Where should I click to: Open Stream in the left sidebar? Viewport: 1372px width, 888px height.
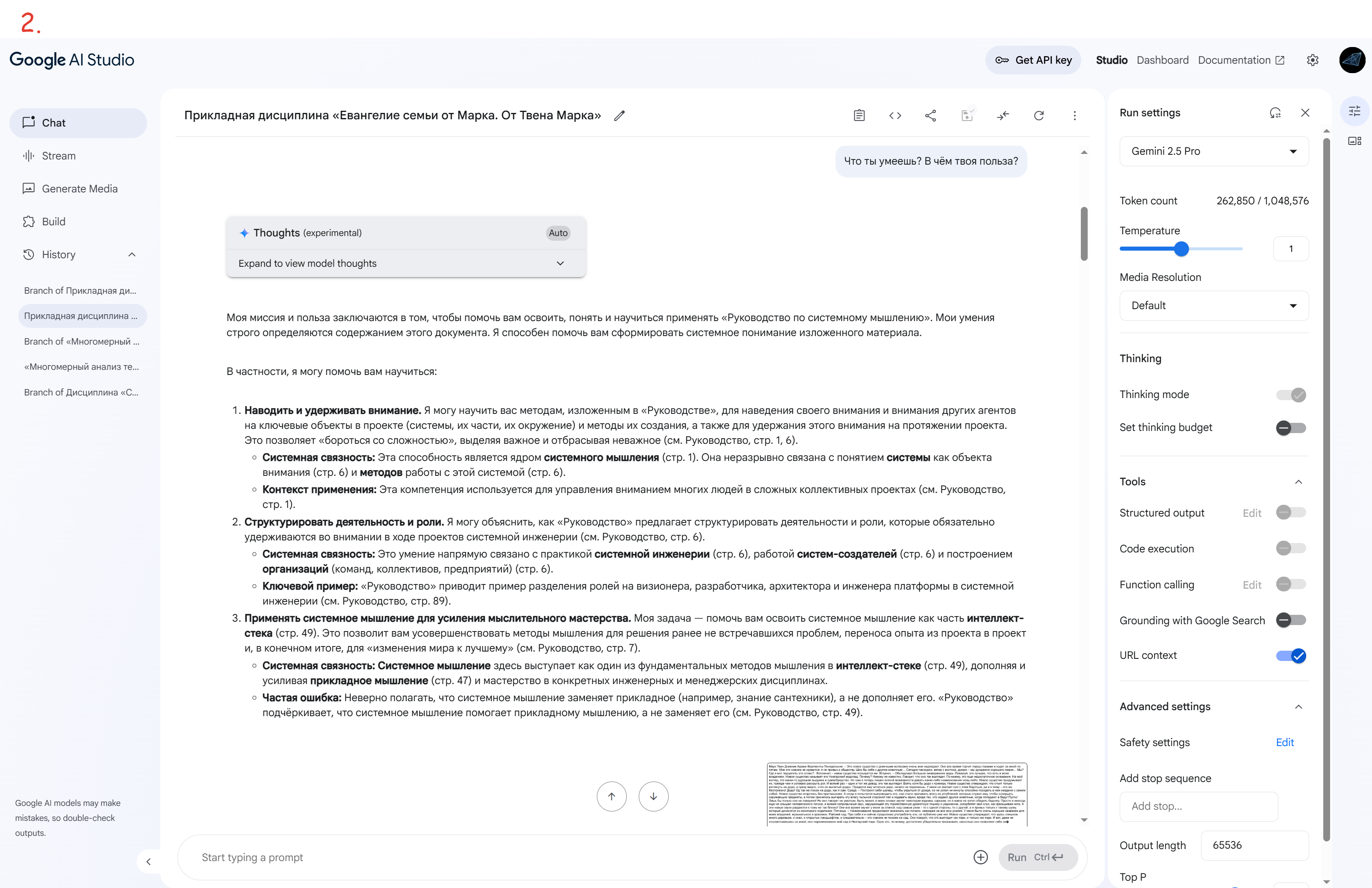tap(58, 156)
